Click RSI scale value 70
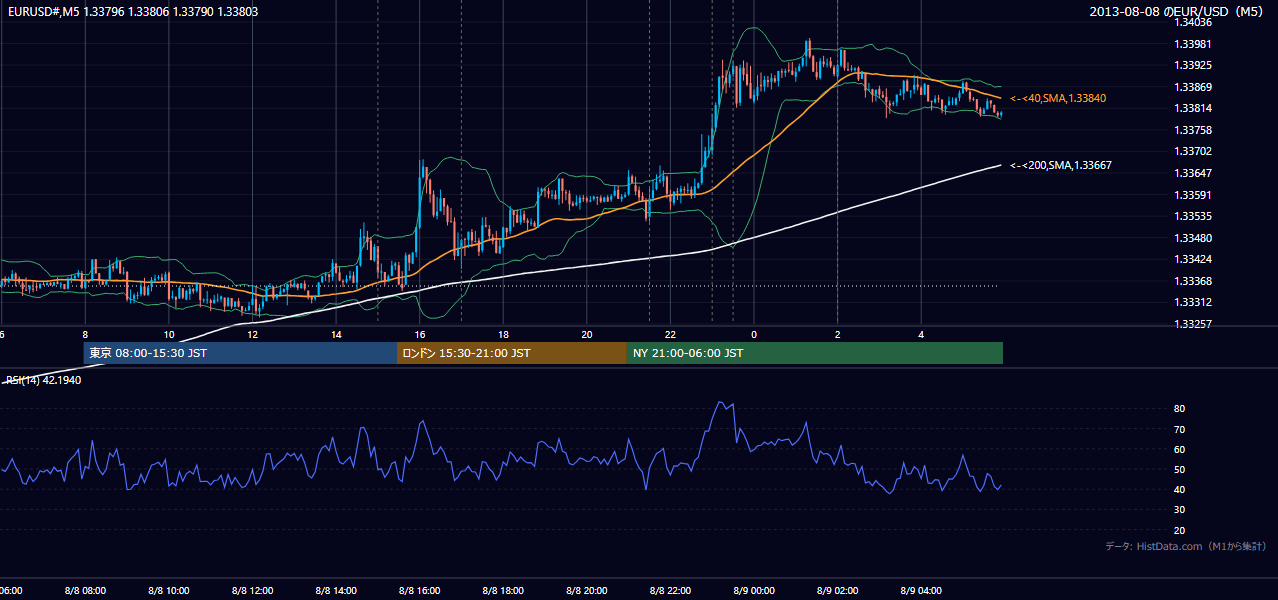1278x600 pixels. [x=1180, y=429]
